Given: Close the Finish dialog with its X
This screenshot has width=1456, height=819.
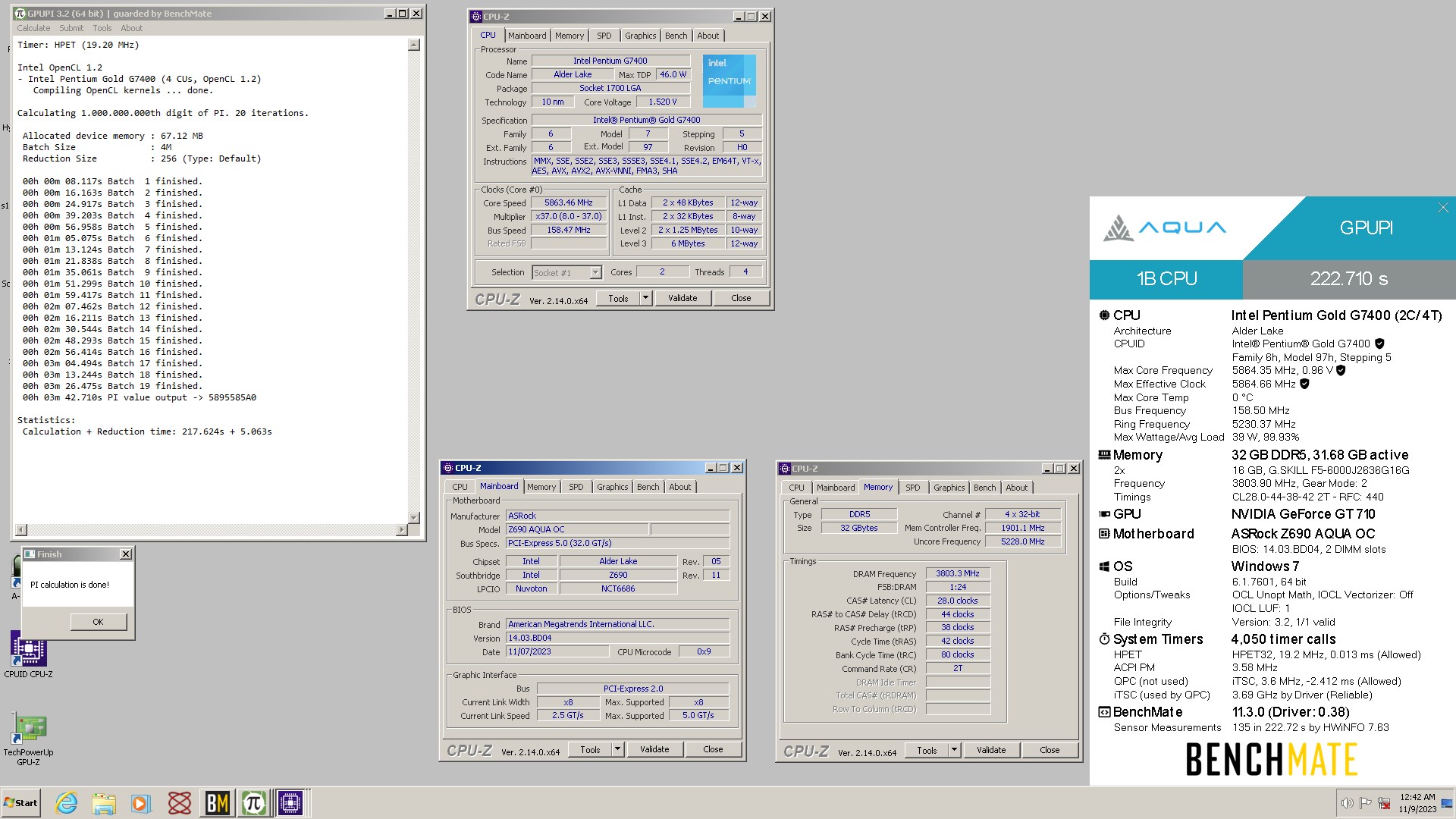Looking at the screenshot, I should [x=126, y=554].
